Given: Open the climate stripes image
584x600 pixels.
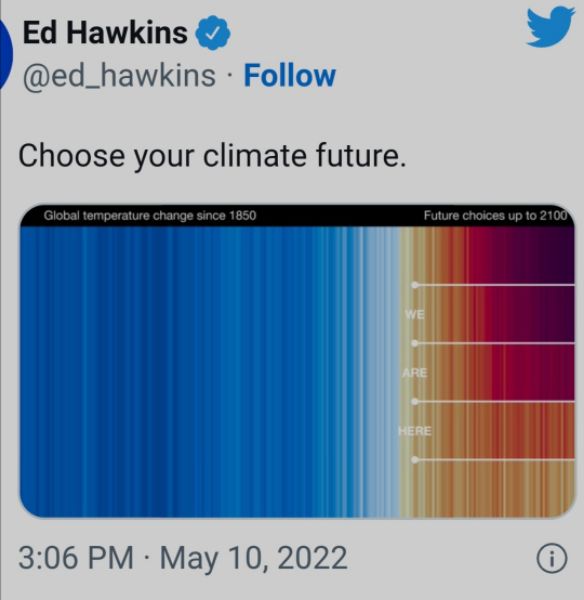Looking at the screenshot, I should pyautogui.click(x=297, y=361).
